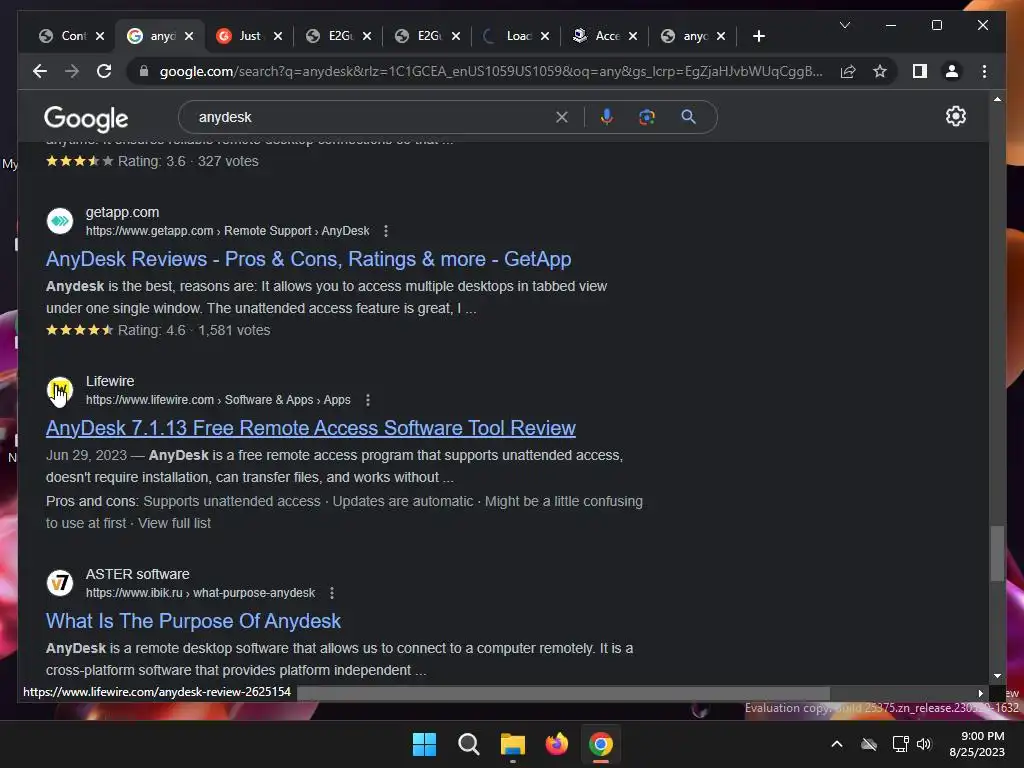Open Google quick settings gear
This screenshot has width=1024, height=768.
(x=955, y=116)
